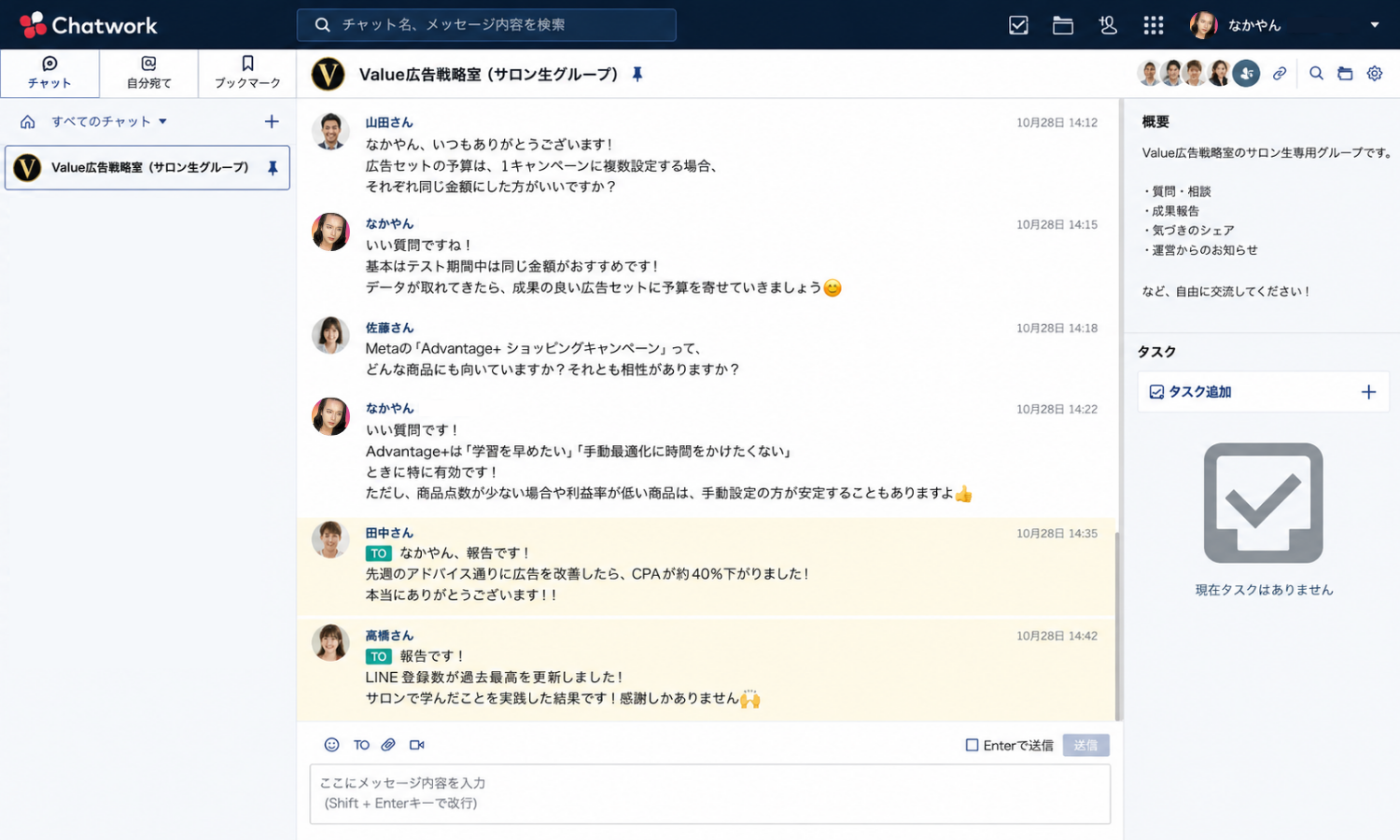
Task: Search messages within this chat using the magnifier
Action: [x=1316, y=74]
